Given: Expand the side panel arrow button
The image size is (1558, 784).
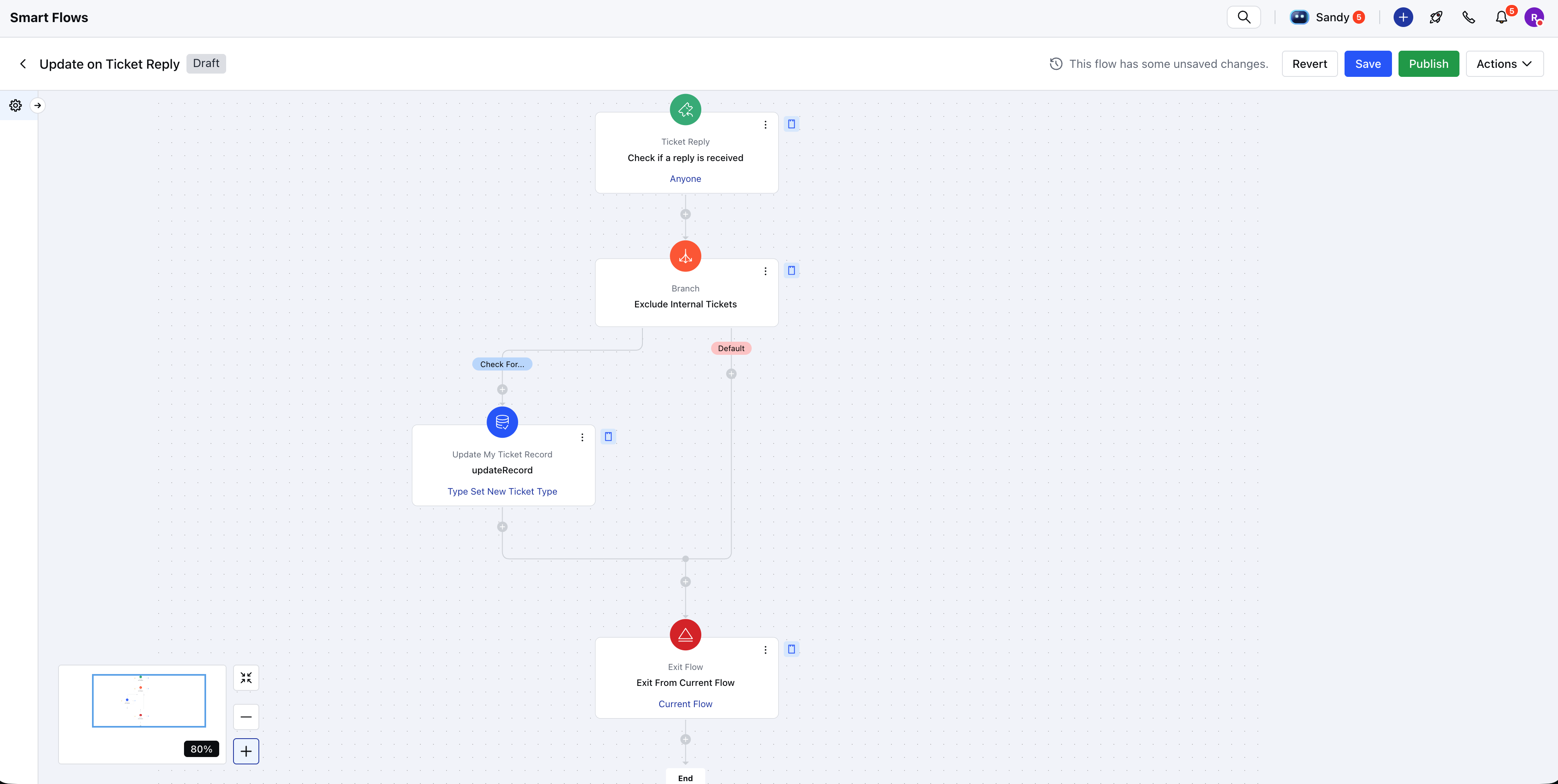Looking at the screenshot, I should point(38,105).
